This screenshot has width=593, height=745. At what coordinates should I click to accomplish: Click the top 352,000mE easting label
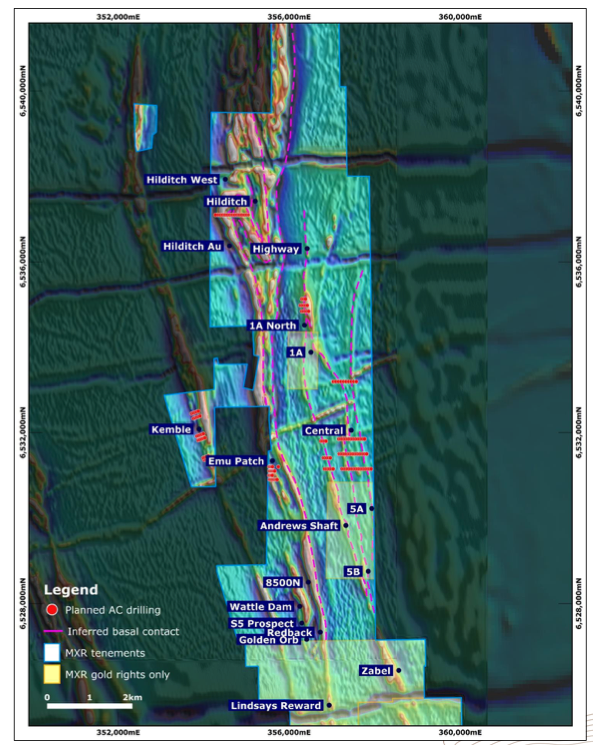[118, 17]
